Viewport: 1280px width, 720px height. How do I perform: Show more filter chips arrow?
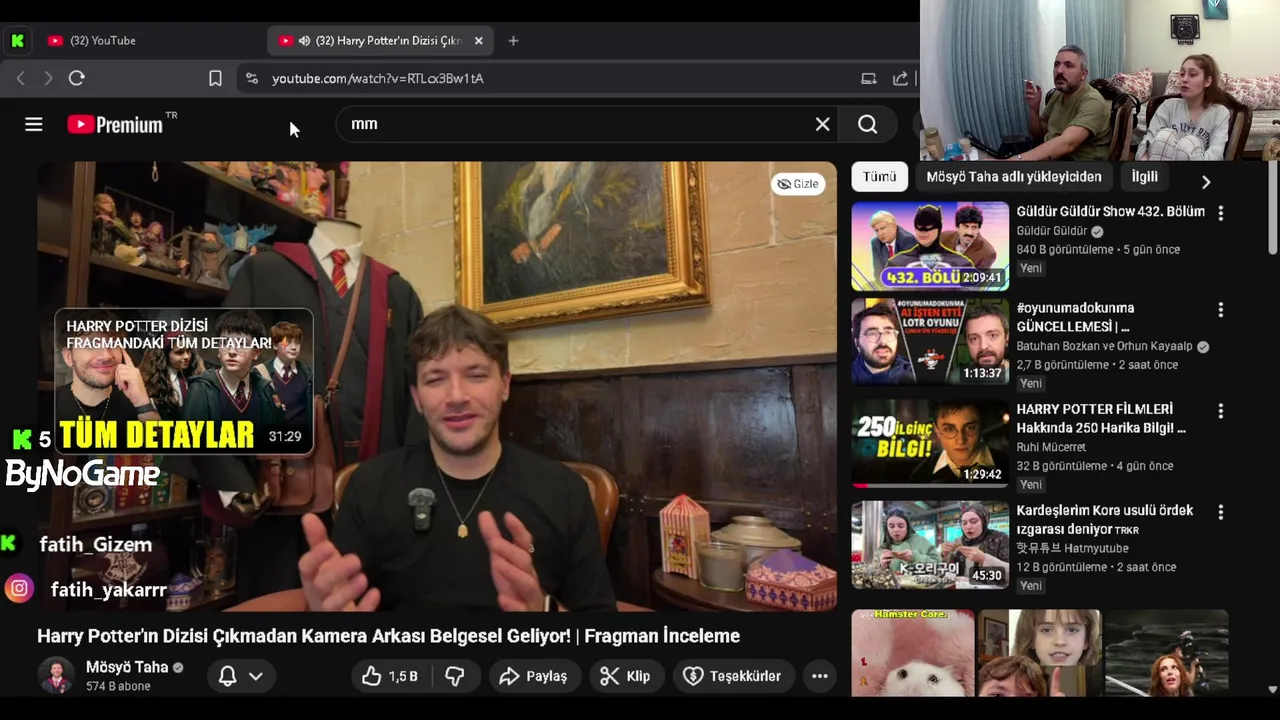1205,181
